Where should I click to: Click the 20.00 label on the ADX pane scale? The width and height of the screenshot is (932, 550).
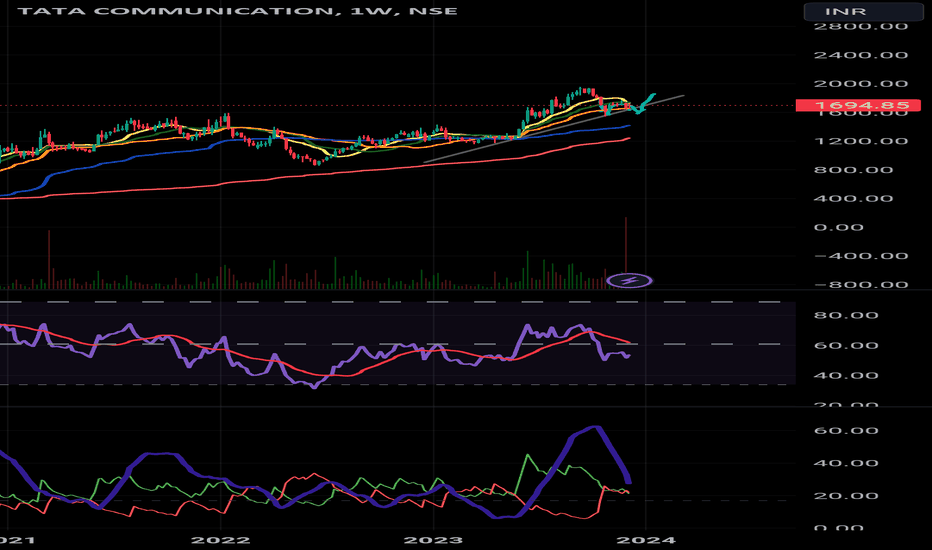click(846, 496)
